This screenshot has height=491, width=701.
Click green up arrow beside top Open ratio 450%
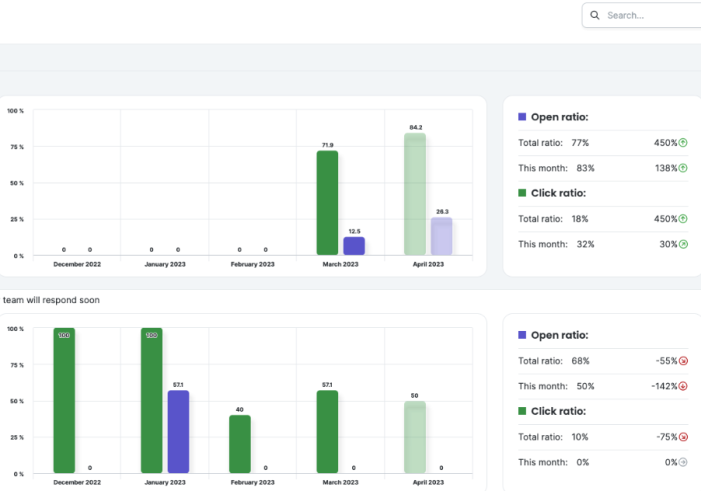coord(683,143)
